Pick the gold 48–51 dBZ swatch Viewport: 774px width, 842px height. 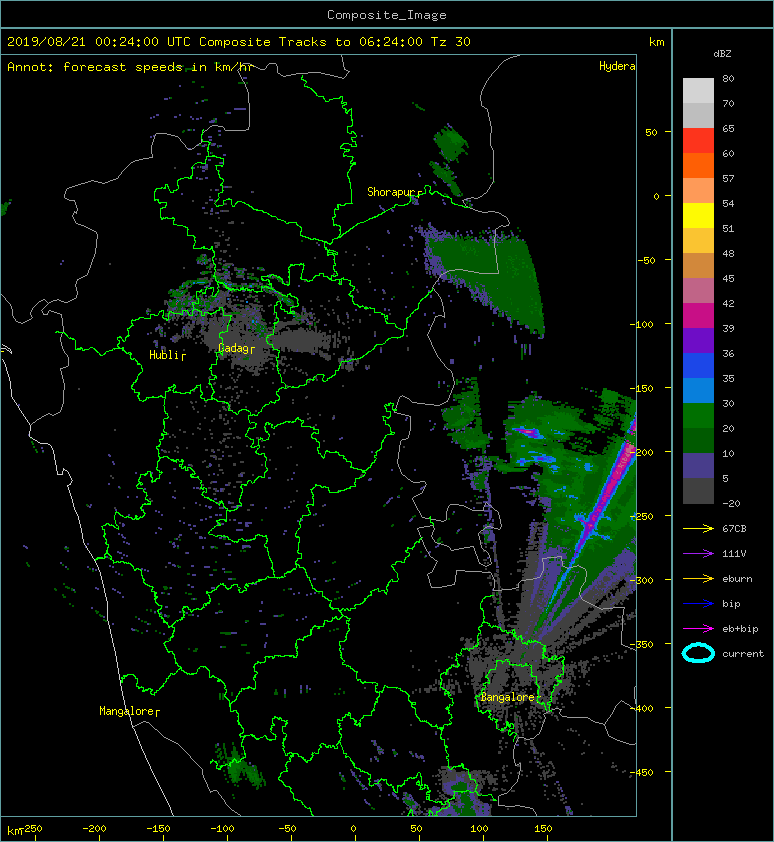(x=698, y=241)
